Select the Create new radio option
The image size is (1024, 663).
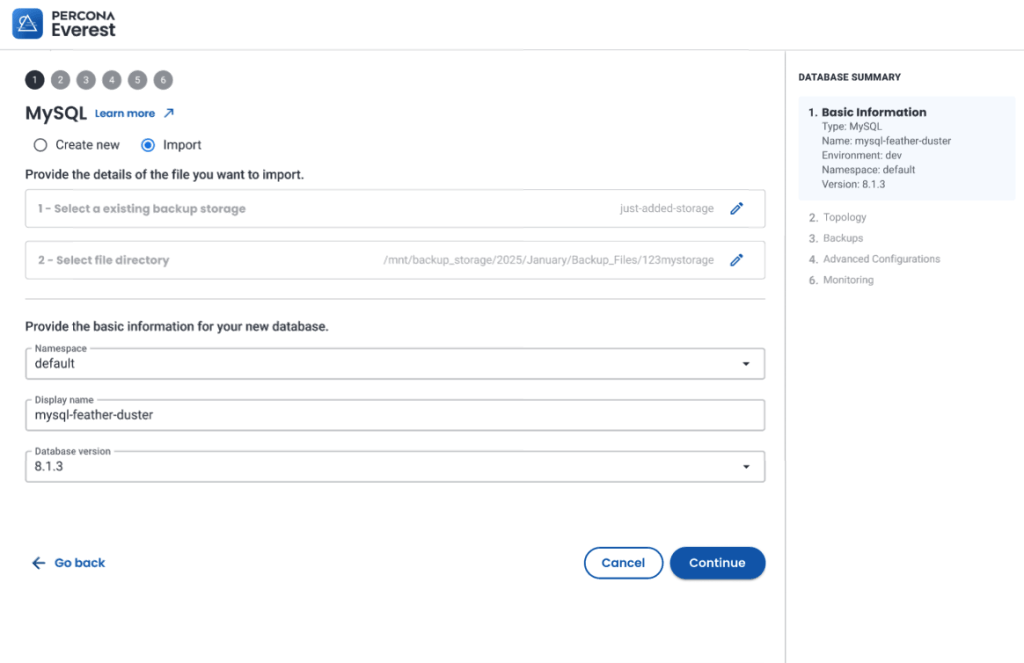pyautogui.click(x=41, y=145)
